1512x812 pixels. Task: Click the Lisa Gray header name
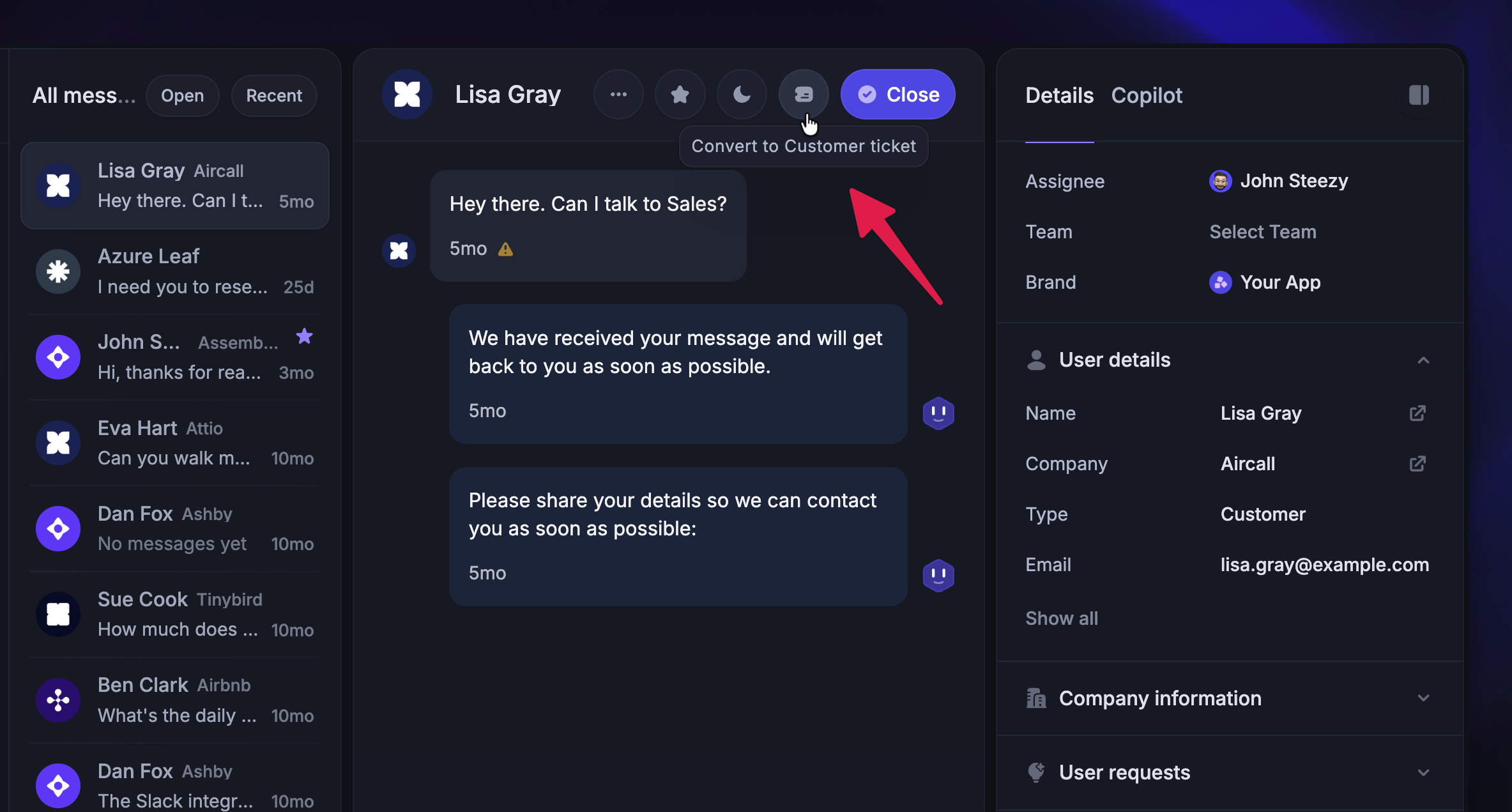[x=508, y=95]
